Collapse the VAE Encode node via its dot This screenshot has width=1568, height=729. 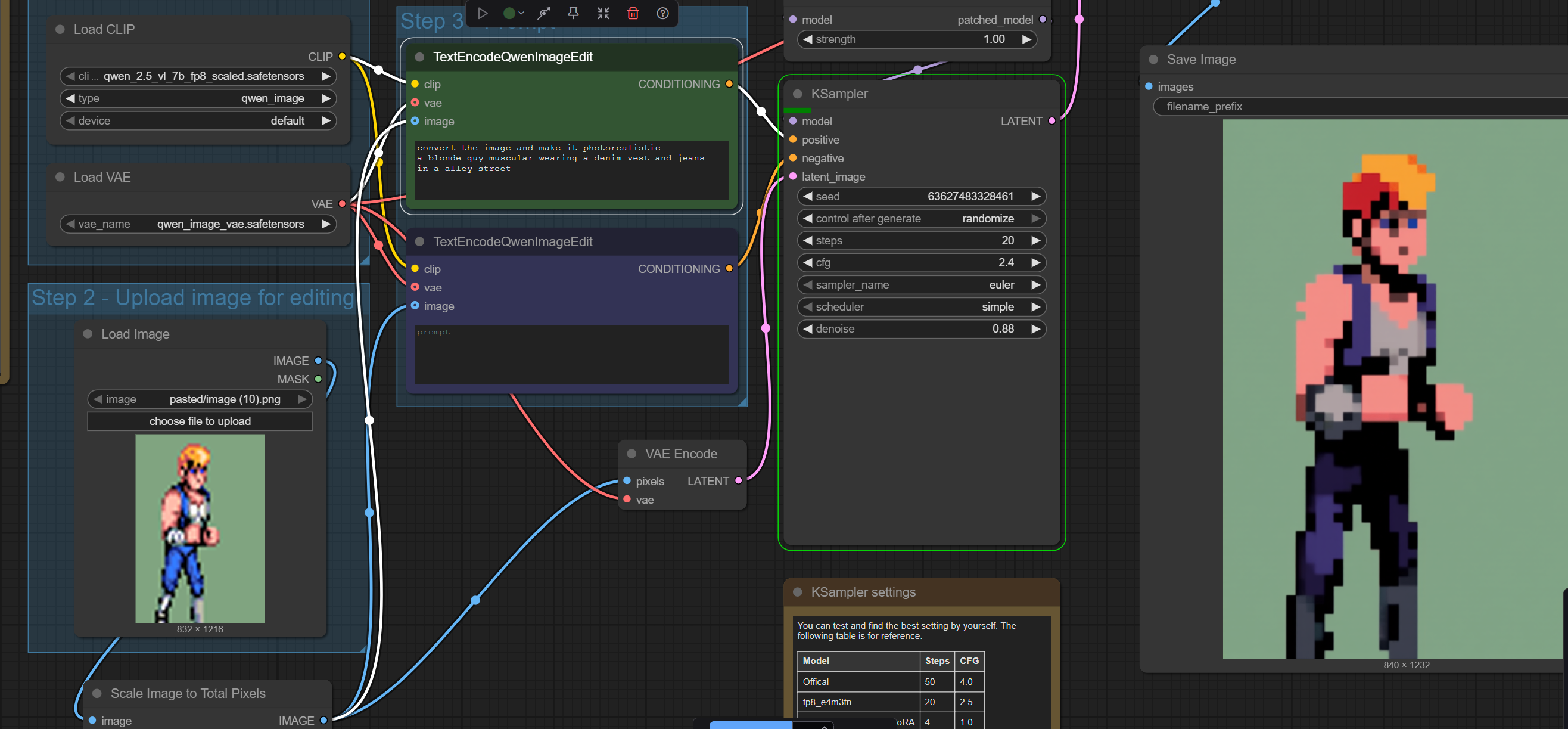tap(632, 454)
